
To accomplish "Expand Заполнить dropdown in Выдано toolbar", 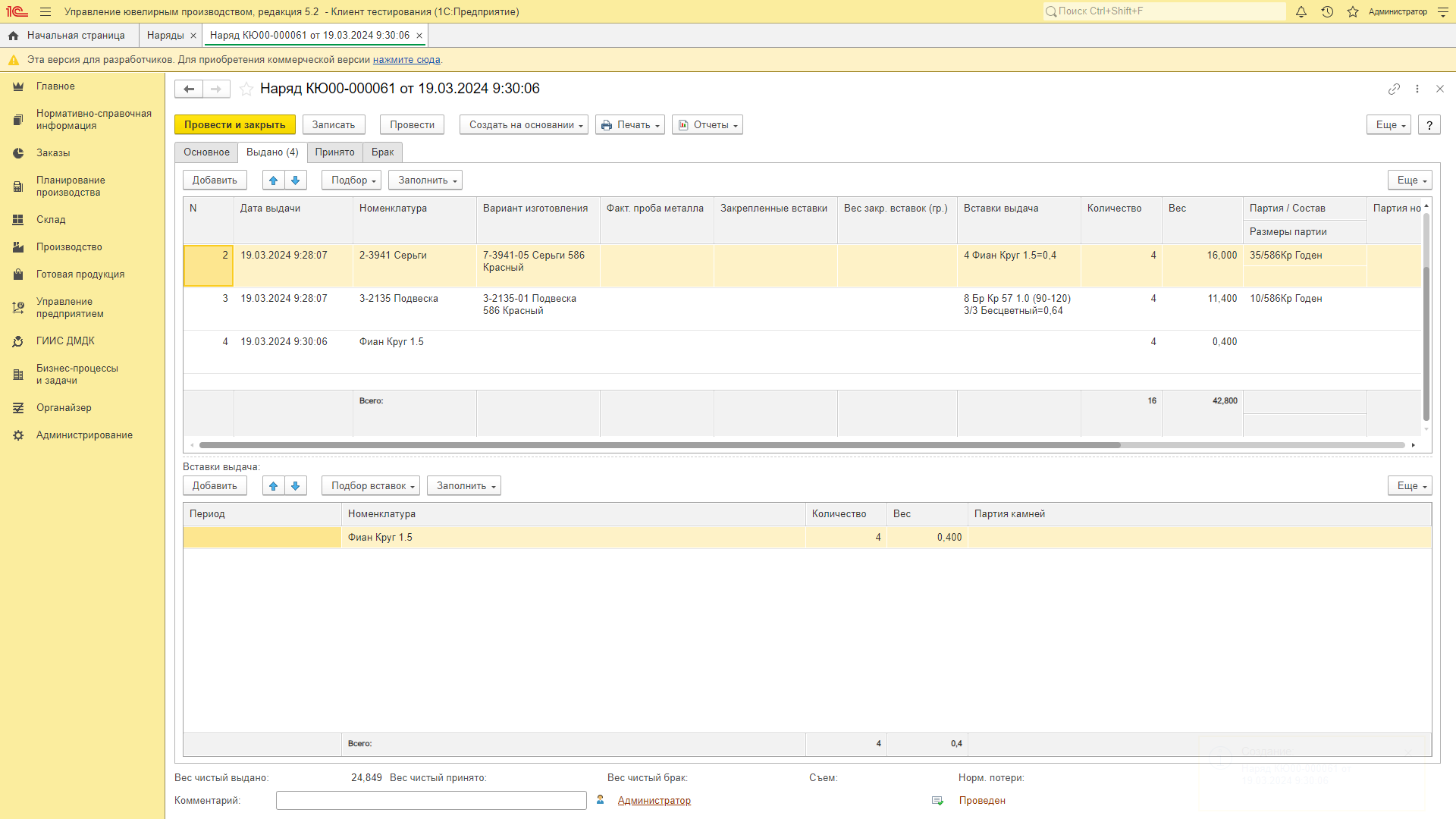I will pyautogui.click(x=425, y=180).
